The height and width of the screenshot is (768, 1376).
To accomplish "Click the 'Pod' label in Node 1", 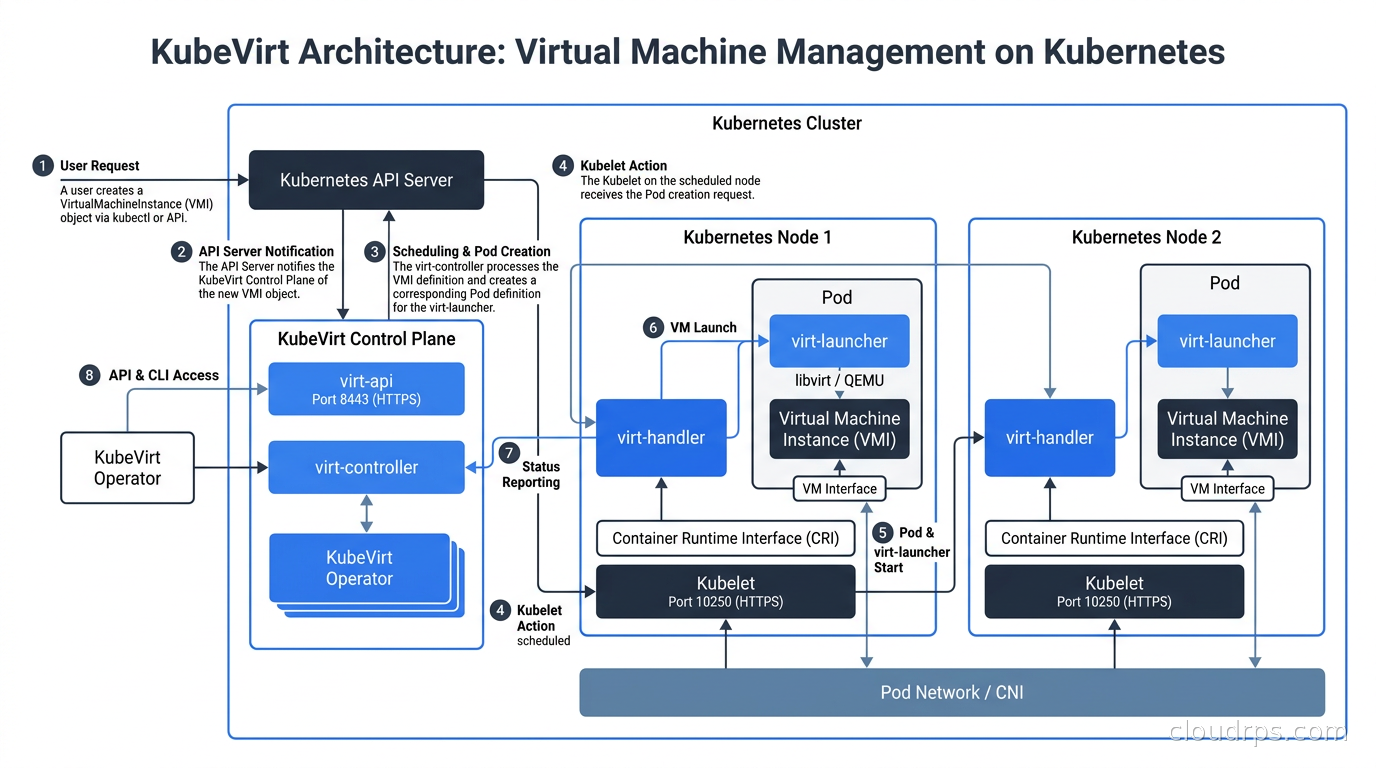I will tap(836, 297).
